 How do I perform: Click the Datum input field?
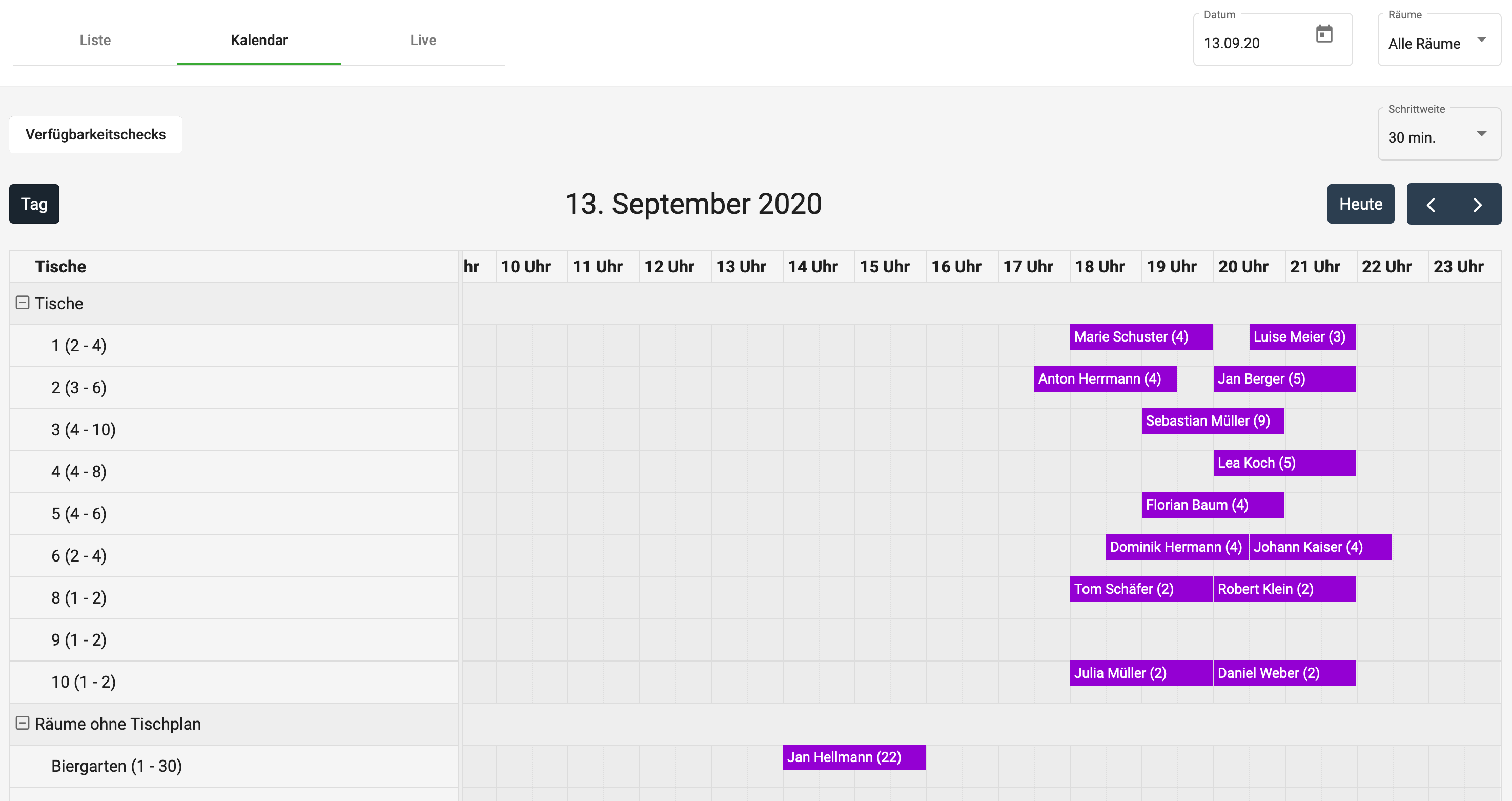1250,43
